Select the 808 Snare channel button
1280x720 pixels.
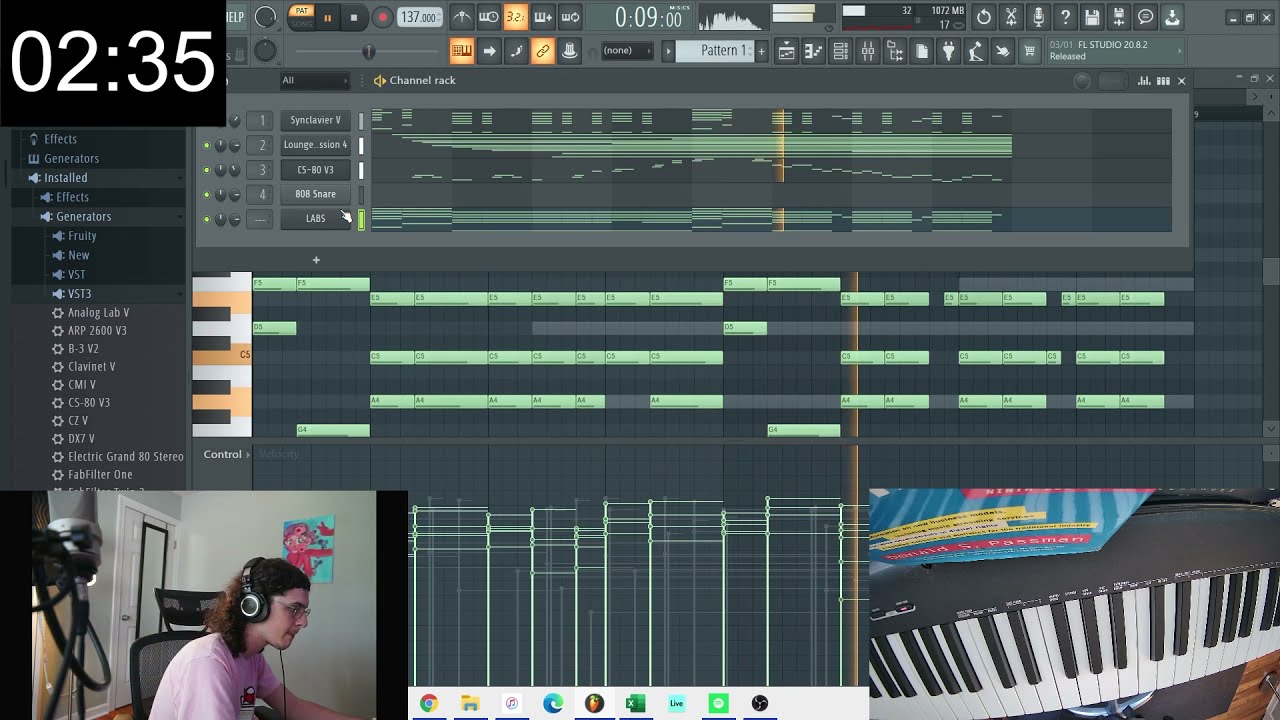315,194
